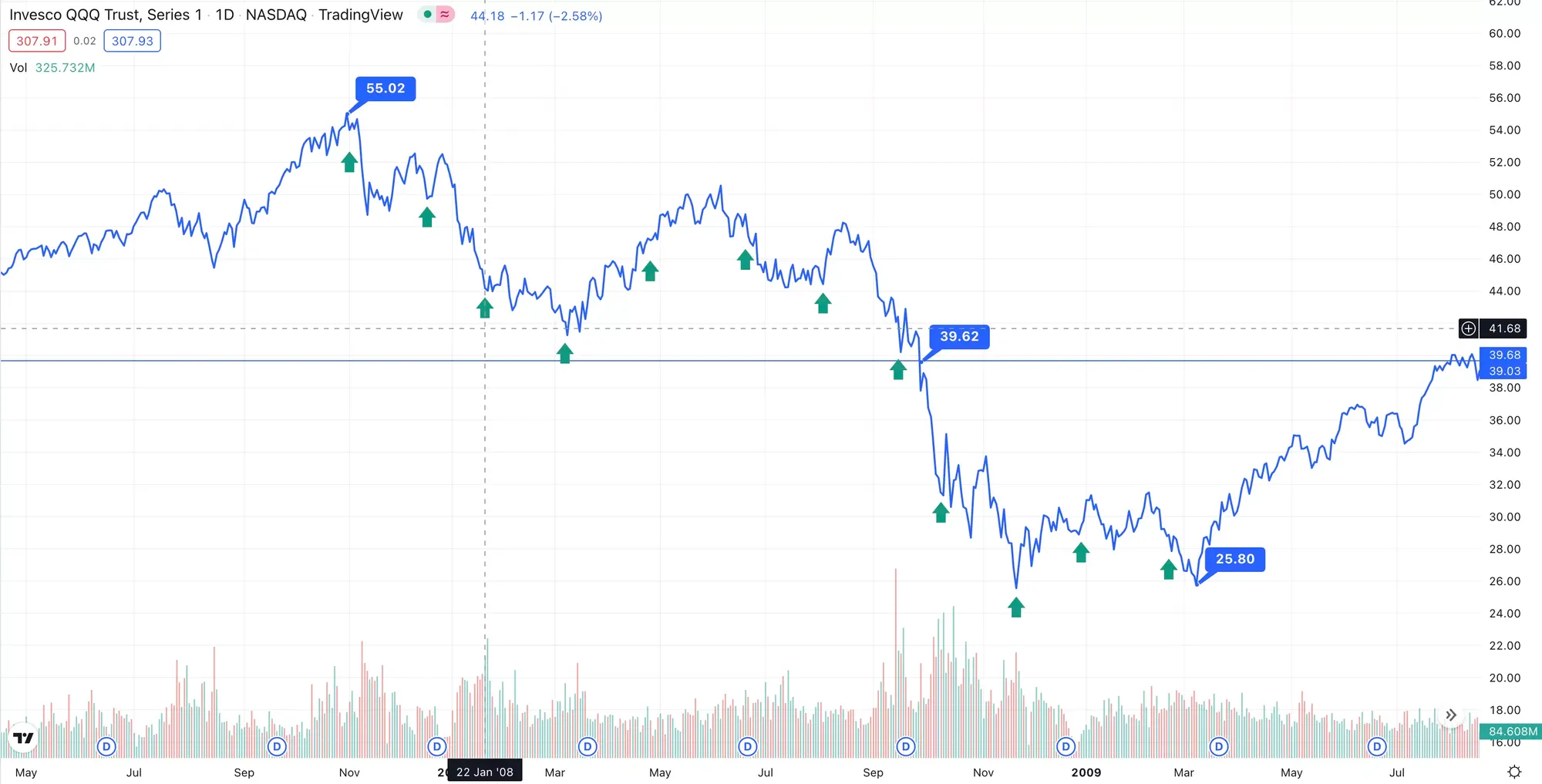Click green arrow near 28.00 under 2009
The height and width of the screenshot is (784, 1542).
pyautogui.click(x=1081, y=552)
